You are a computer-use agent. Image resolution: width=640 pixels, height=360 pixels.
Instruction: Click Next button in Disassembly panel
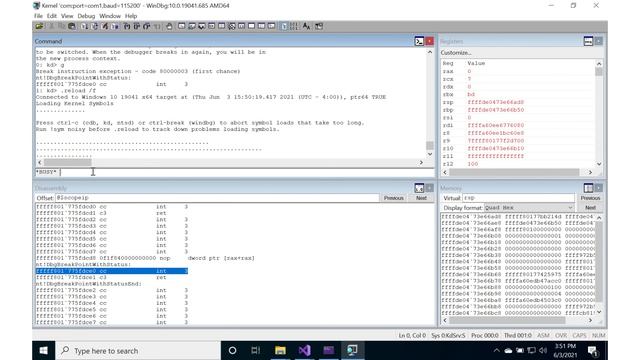point(421,198)
